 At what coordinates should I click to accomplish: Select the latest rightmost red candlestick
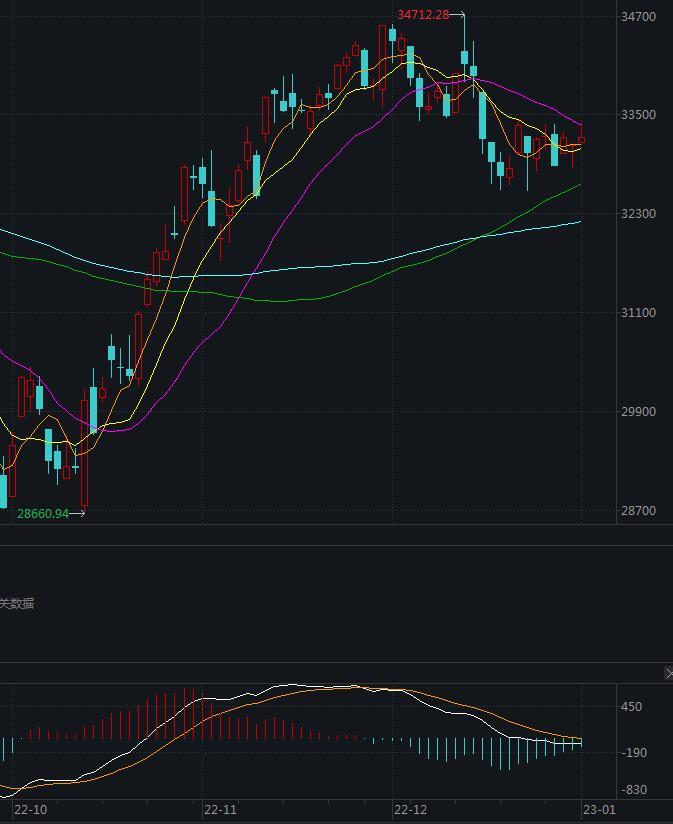point(581,142)
